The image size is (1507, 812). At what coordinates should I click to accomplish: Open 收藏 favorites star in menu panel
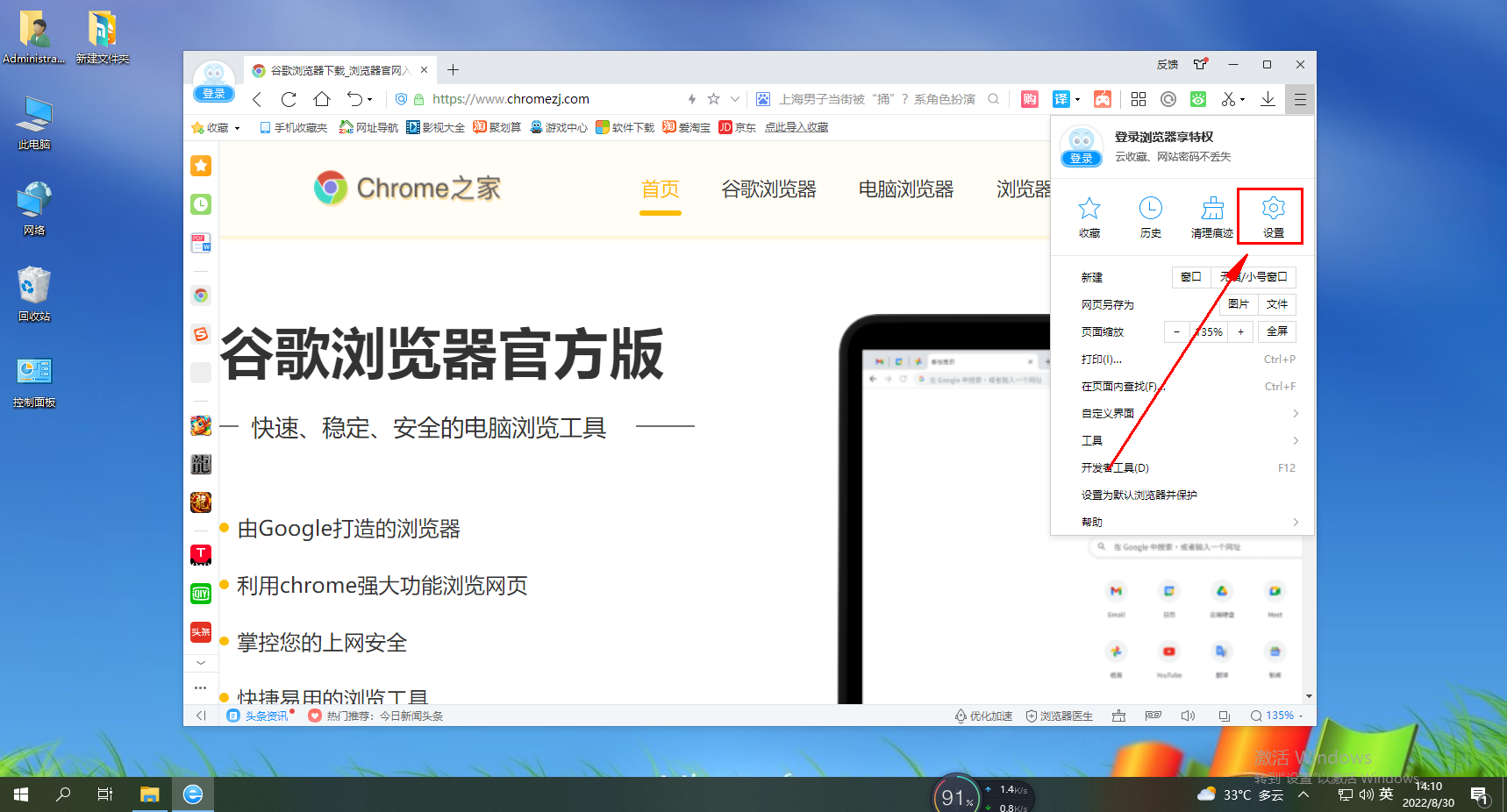coord(1089,217)
